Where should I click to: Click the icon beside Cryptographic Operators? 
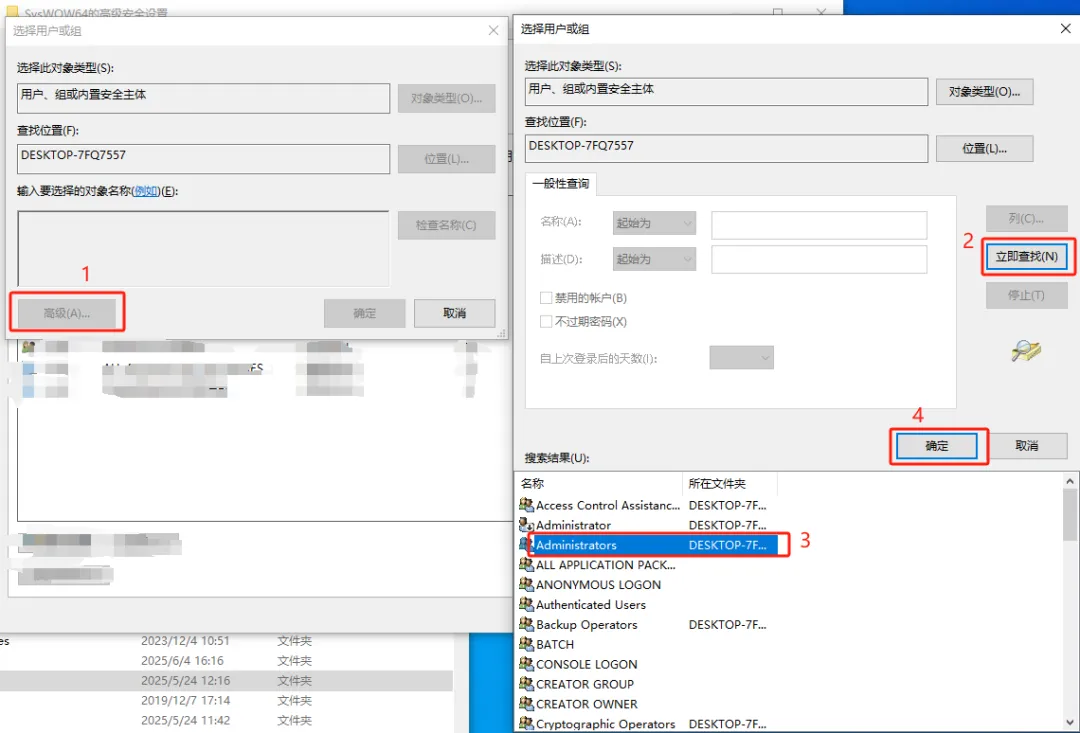tap(526, 723)
